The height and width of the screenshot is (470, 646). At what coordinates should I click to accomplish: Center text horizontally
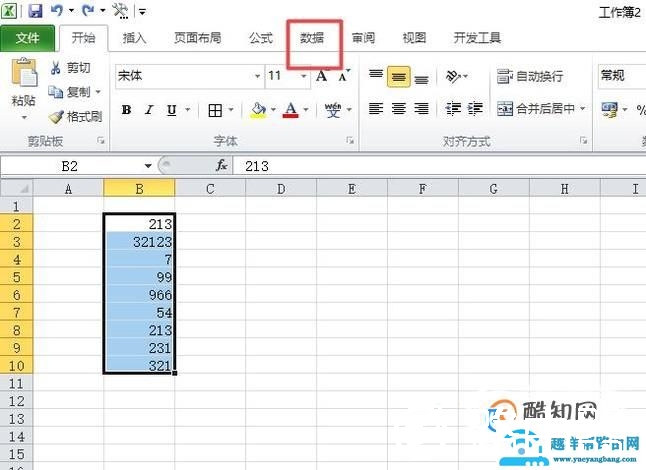pyautogui.click(x=398, y=109)
